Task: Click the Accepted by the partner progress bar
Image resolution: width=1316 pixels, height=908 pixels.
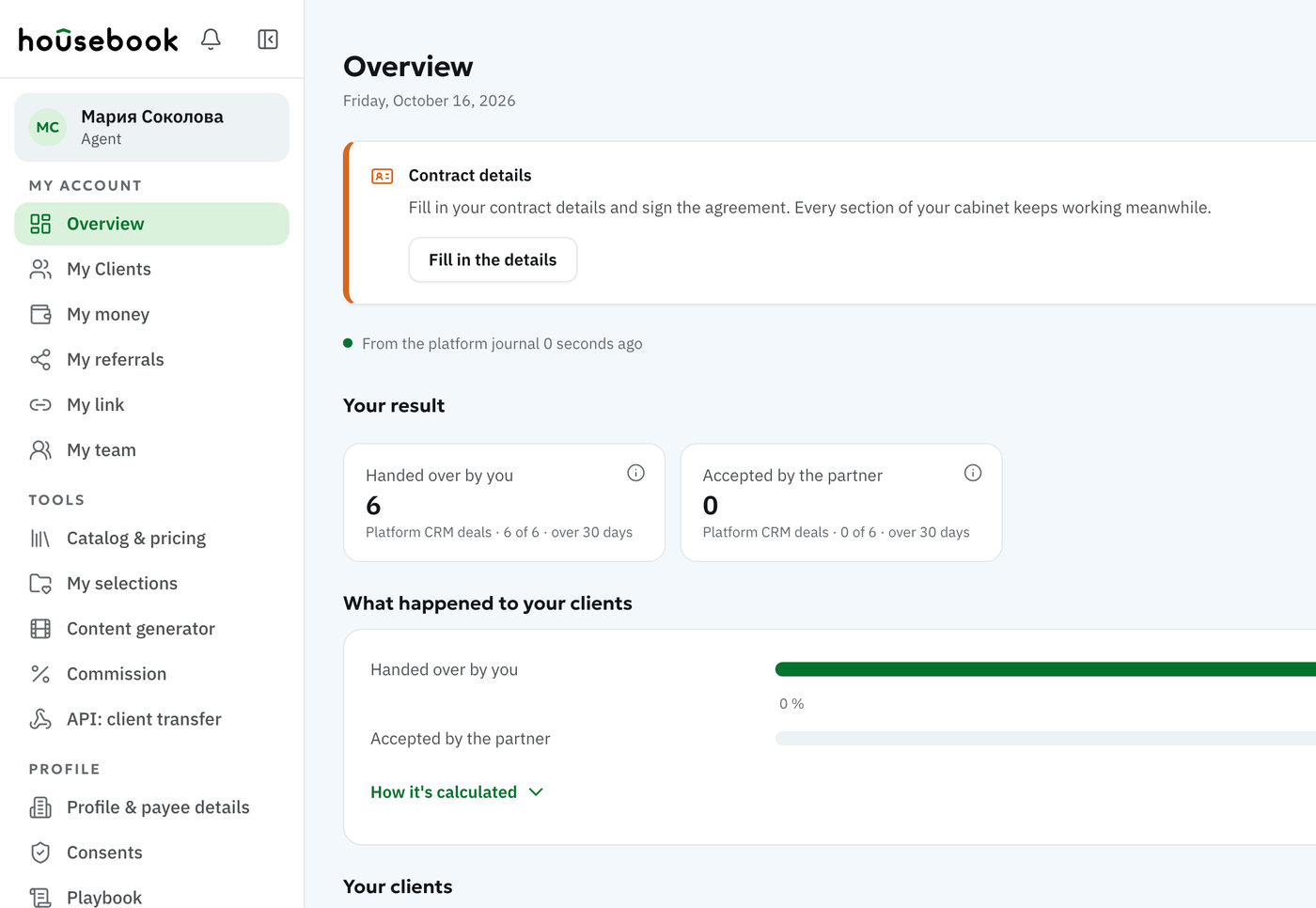Action: pyautogui.click(x=1045, y=739)
